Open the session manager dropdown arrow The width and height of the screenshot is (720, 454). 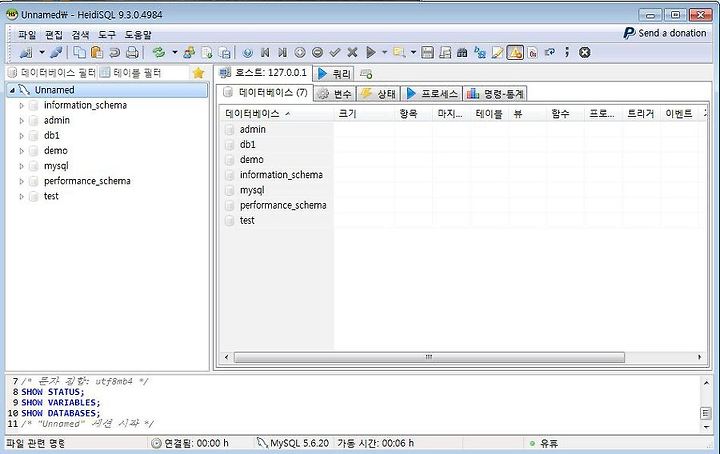tap(42, 52)
